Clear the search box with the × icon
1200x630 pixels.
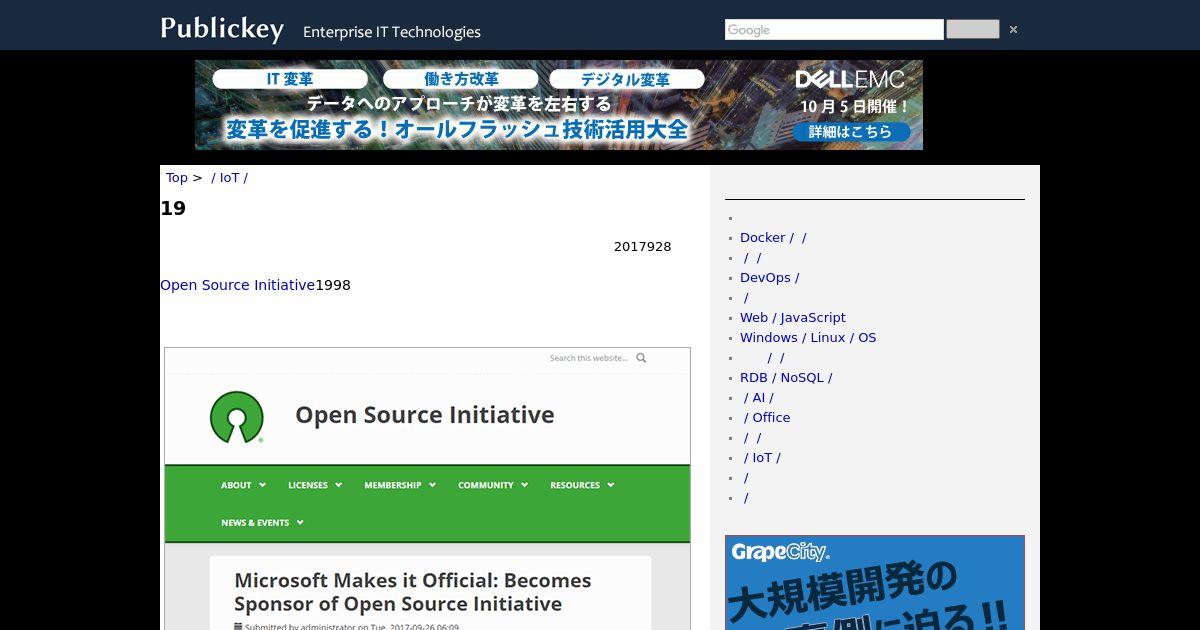point(1013,30)
